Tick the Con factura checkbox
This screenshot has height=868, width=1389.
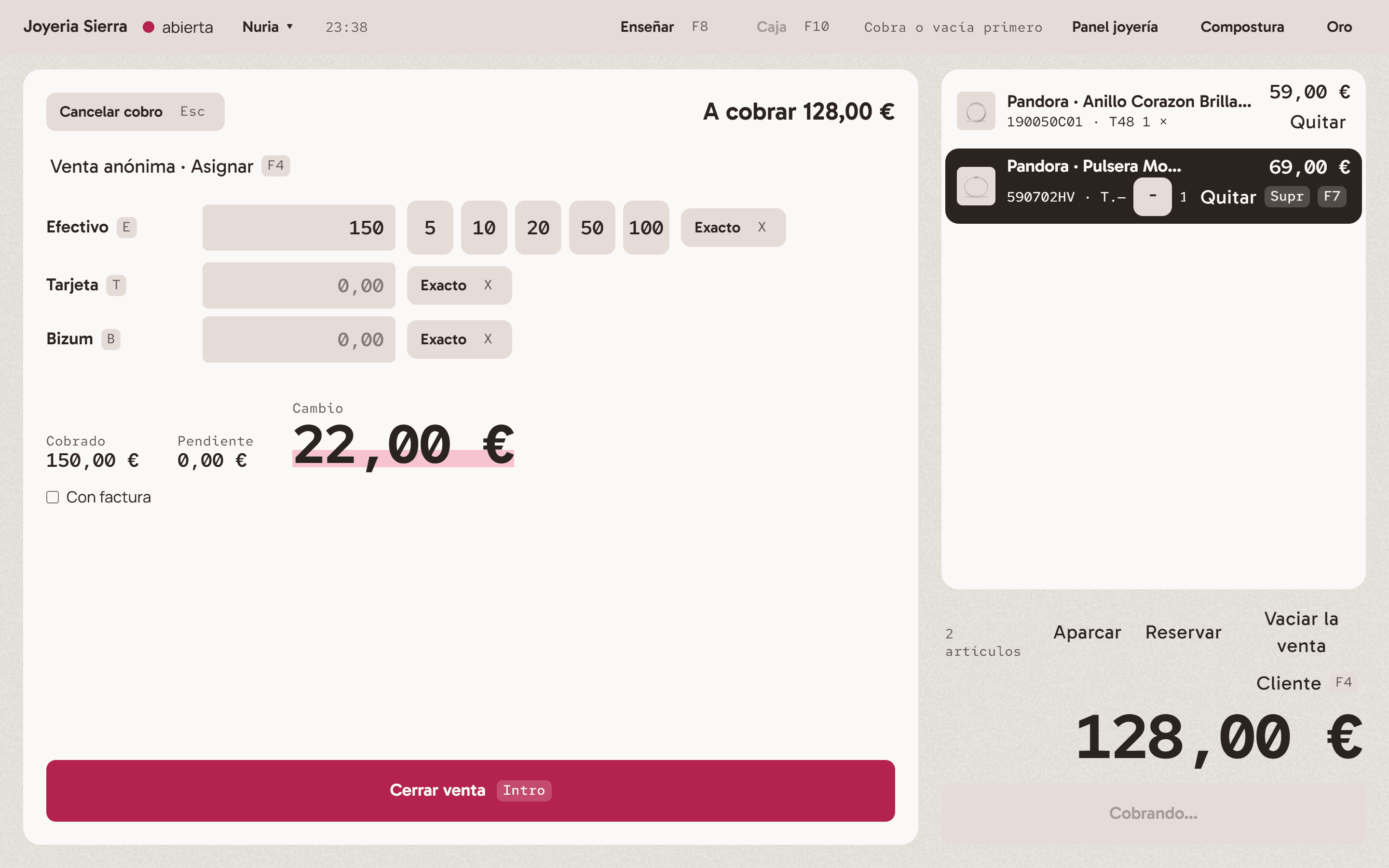[x=52, y=497]
